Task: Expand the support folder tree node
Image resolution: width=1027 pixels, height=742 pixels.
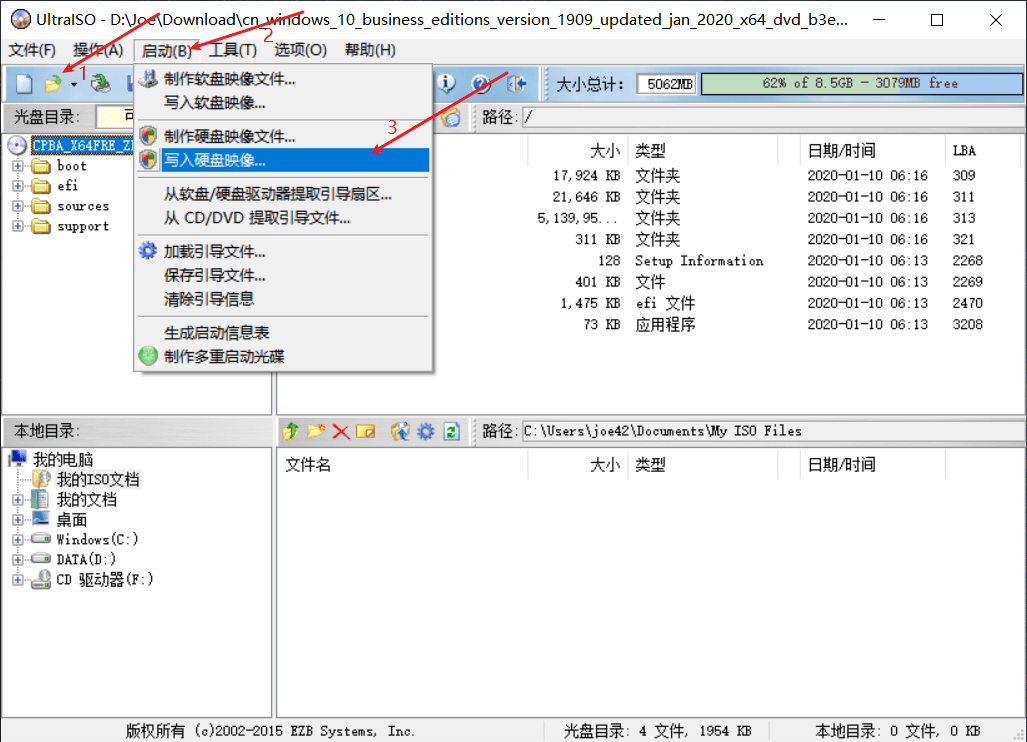Action: click(x=18, y=226)
